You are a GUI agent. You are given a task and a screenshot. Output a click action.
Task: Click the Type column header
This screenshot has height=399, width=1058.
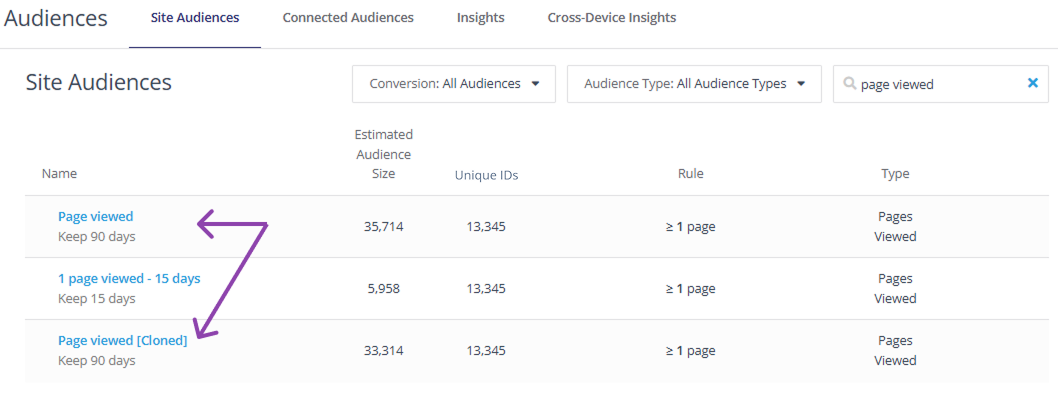point(895,174)
